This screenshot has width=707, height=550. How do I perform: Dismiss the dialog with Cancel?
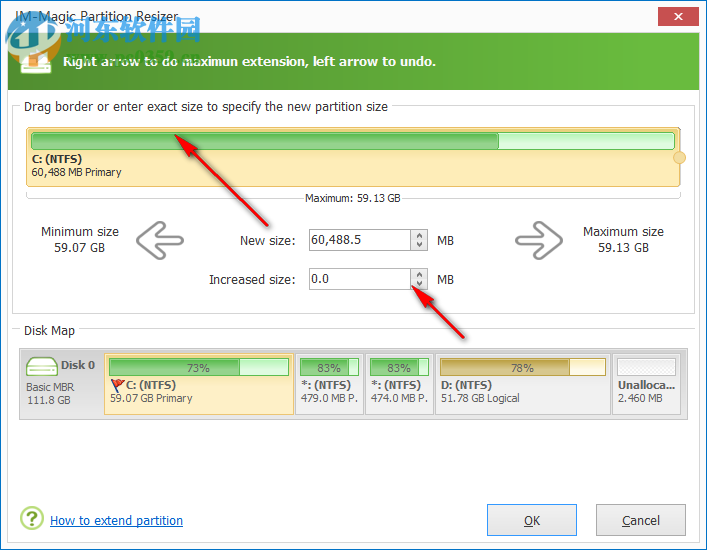coord(641,520)
